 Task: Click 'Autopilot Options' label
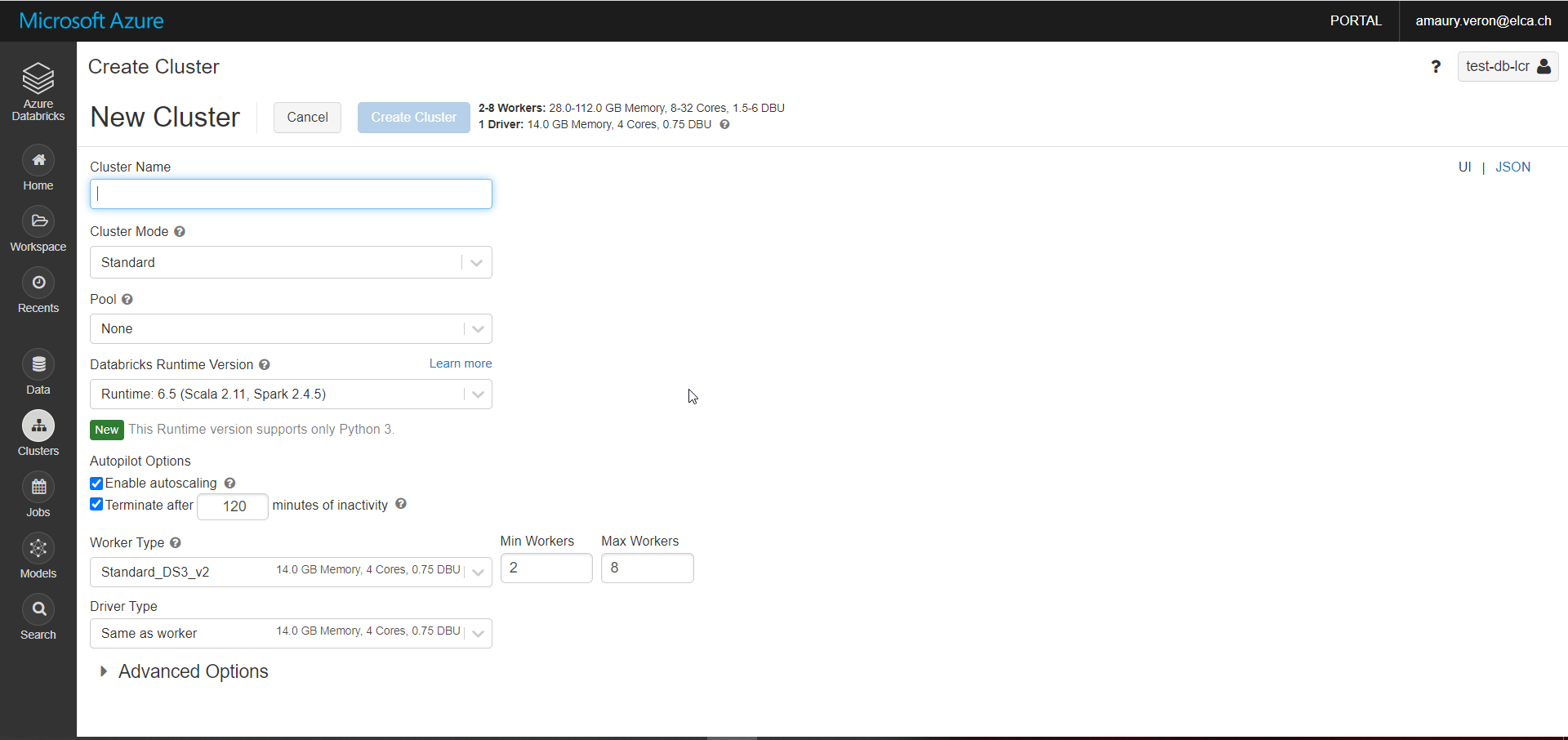[140, 461]
